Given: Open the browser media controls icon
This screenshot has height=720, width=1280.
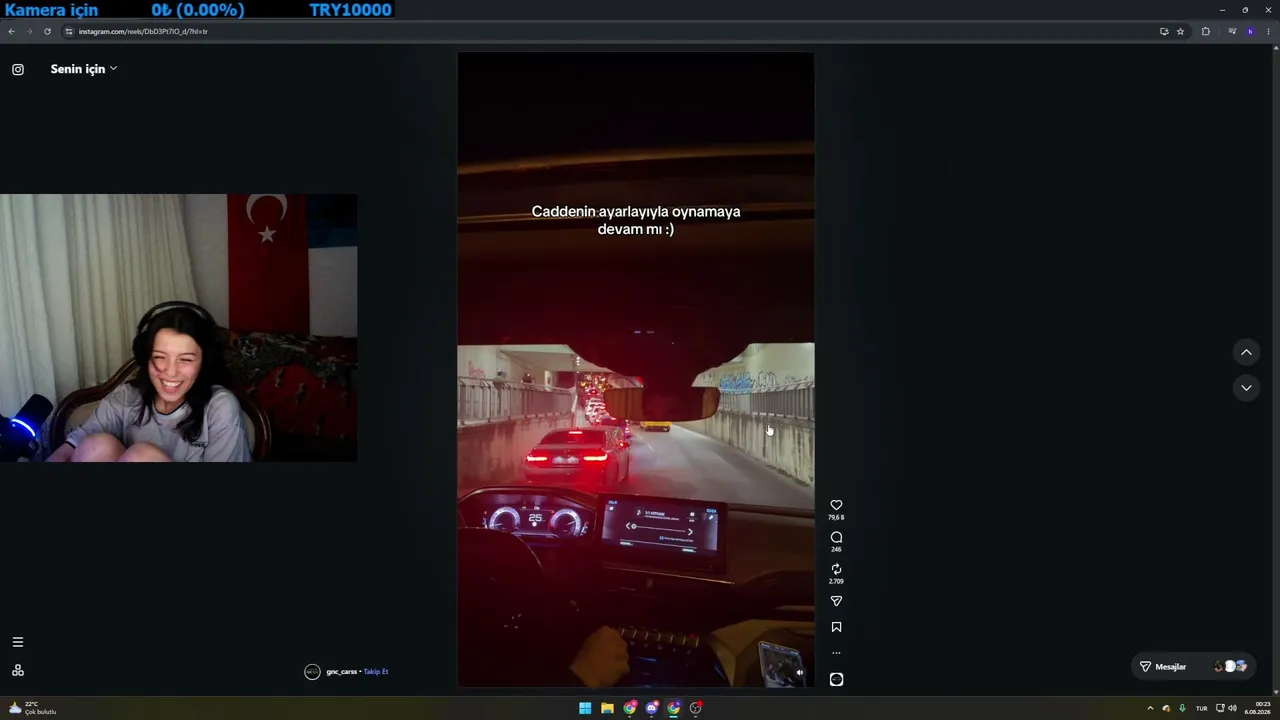Looking at the screenshot, I should point(1232,31).
